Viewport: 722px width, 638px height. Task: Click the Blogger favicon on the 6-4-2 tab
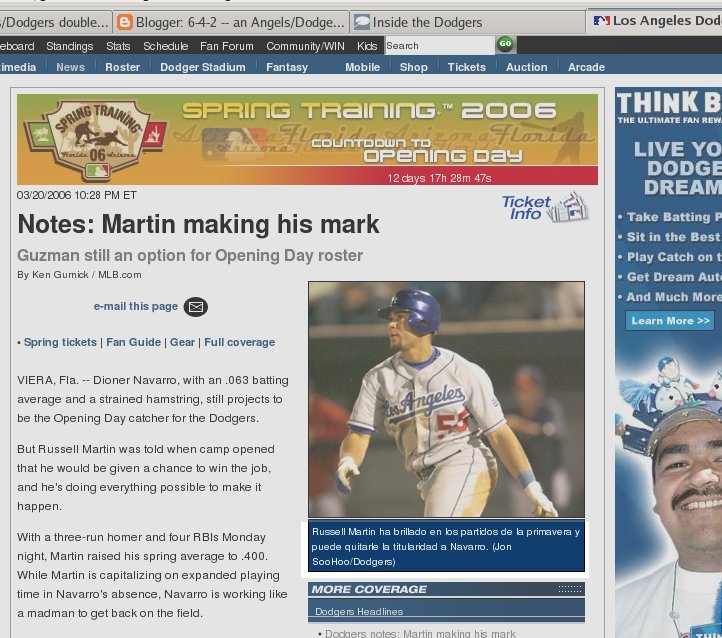click(x=124, y=22)
